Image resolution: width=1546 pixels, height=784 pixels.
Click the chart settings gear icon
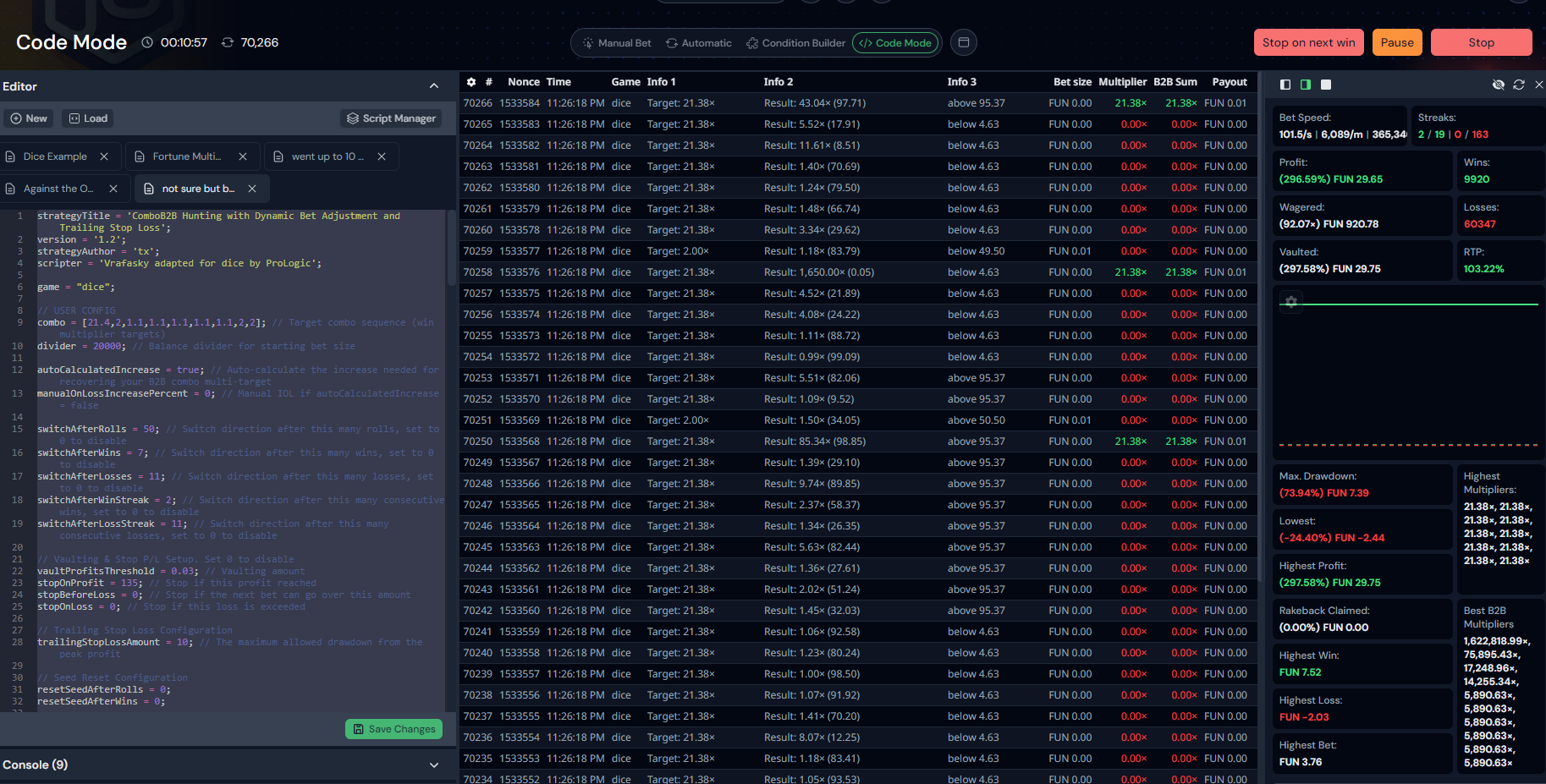coord(1290,301)
